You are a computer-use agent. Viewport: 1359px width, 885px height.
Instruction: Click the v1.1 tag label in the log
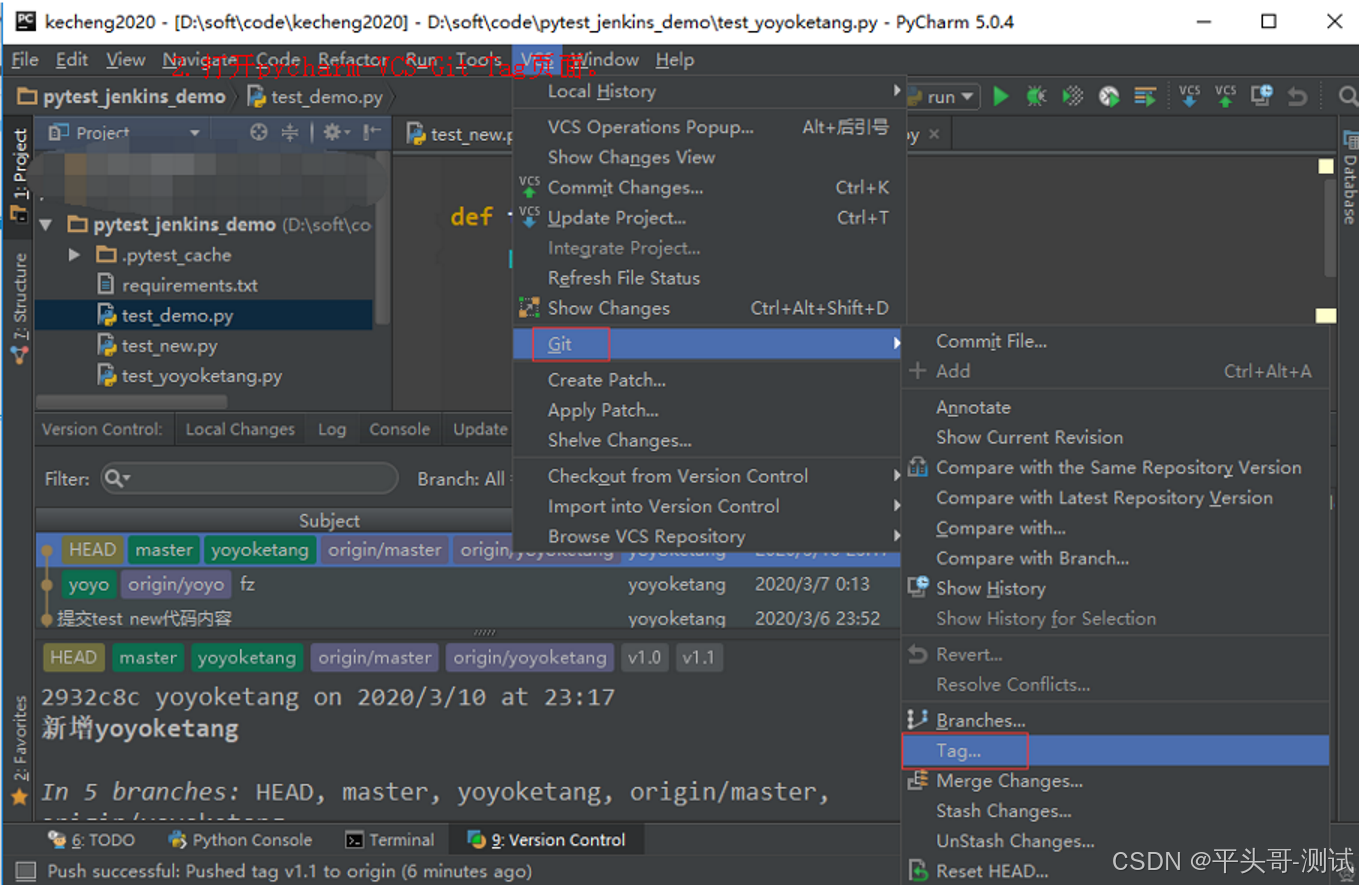pos(698,658)
